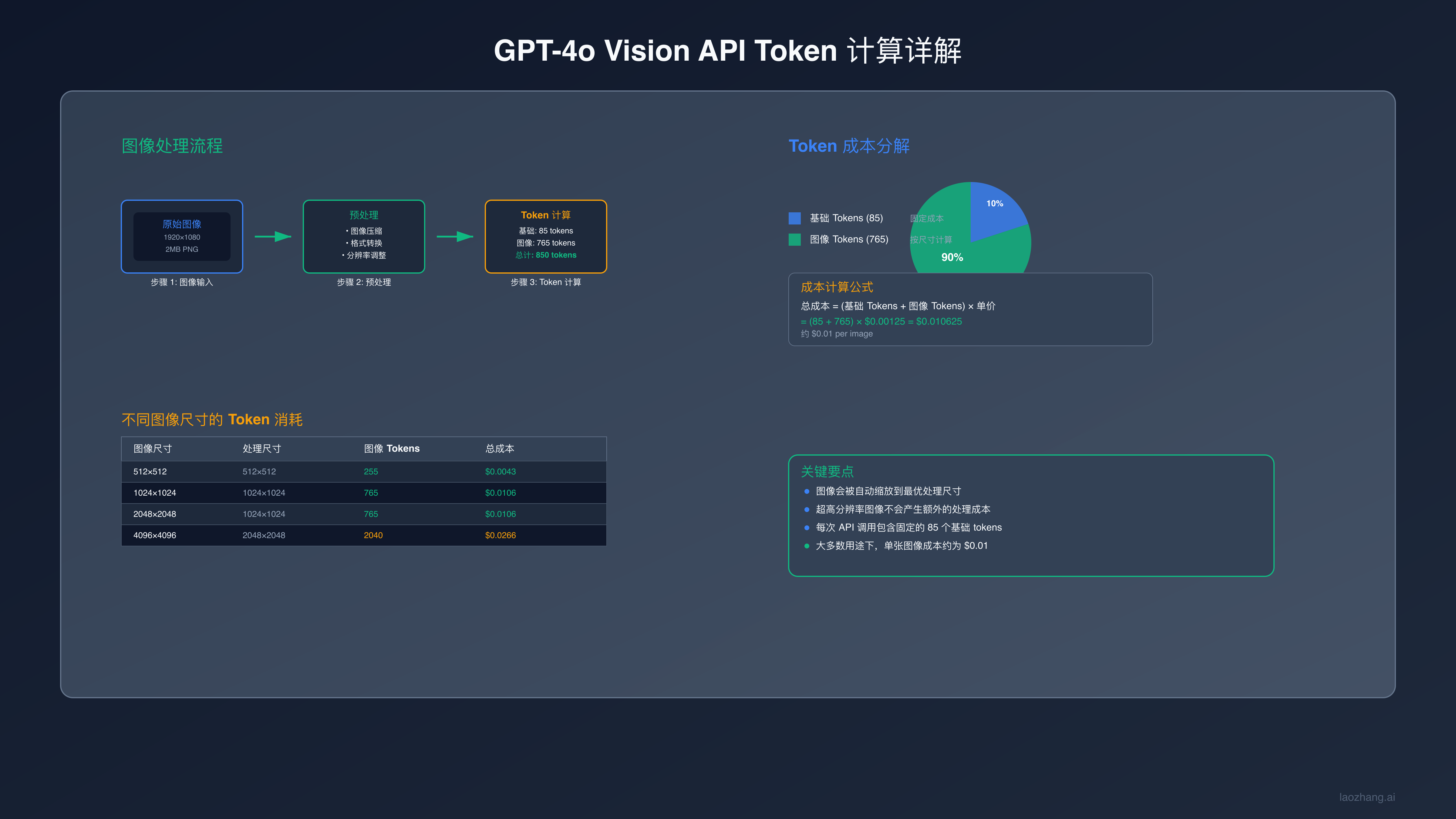Click the calculation = (85 + 765) × $0.00125
Viewport: 1456px width, 819px height.
881,321
